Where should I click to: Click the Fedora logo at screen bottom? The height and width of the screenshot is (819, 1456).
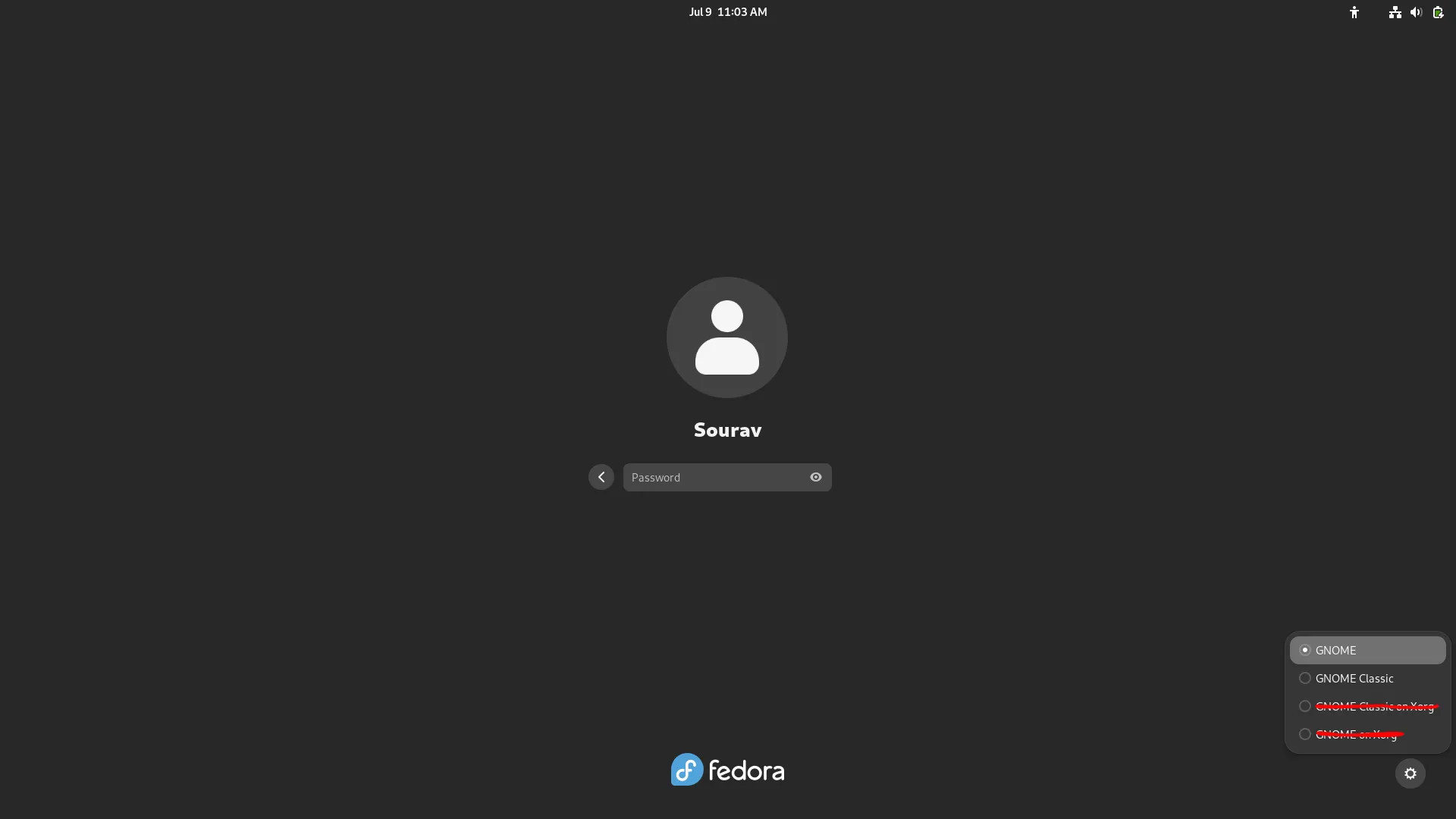727,768
